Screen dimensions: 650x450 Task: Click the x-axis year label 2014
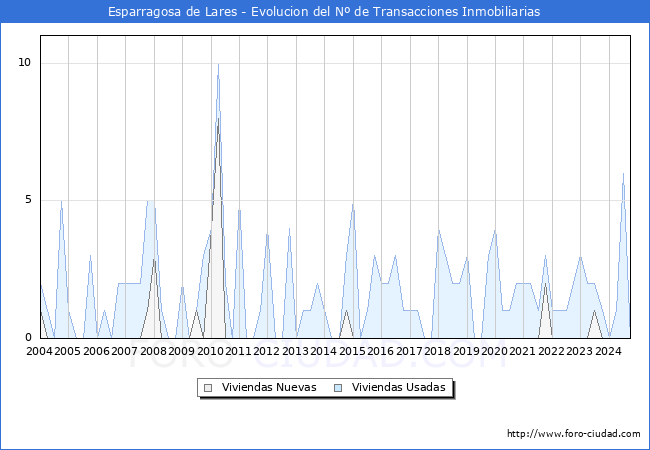[x=324, y=351]
